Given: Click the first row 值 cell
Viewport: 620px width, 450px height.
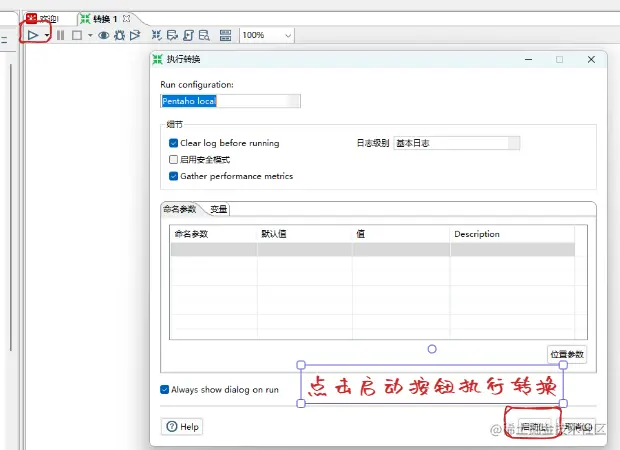Looking at the screenshot, I should point(401,250).
